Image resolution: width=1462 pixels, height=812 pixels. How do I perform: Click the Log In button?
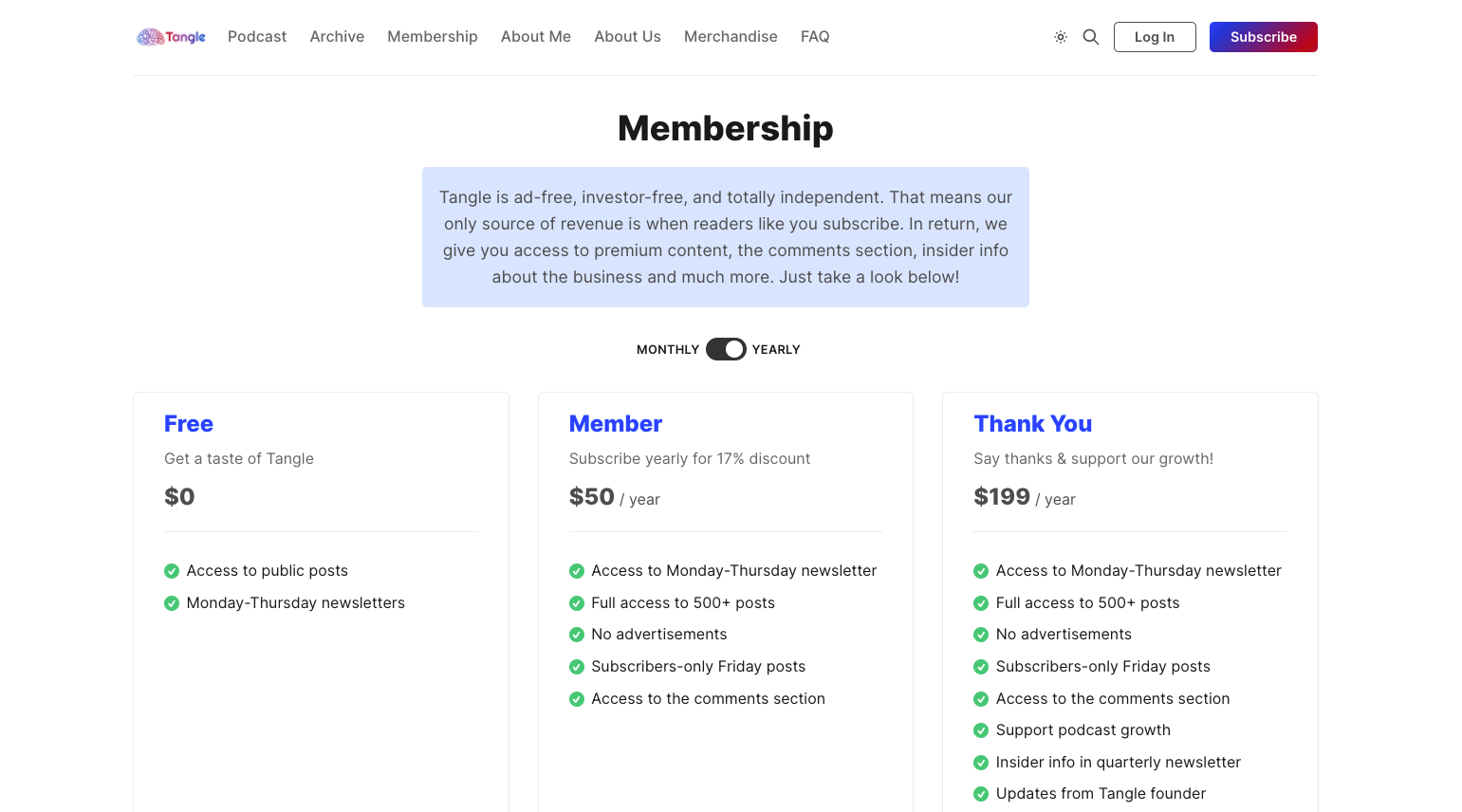click(x=1155, y=36)
